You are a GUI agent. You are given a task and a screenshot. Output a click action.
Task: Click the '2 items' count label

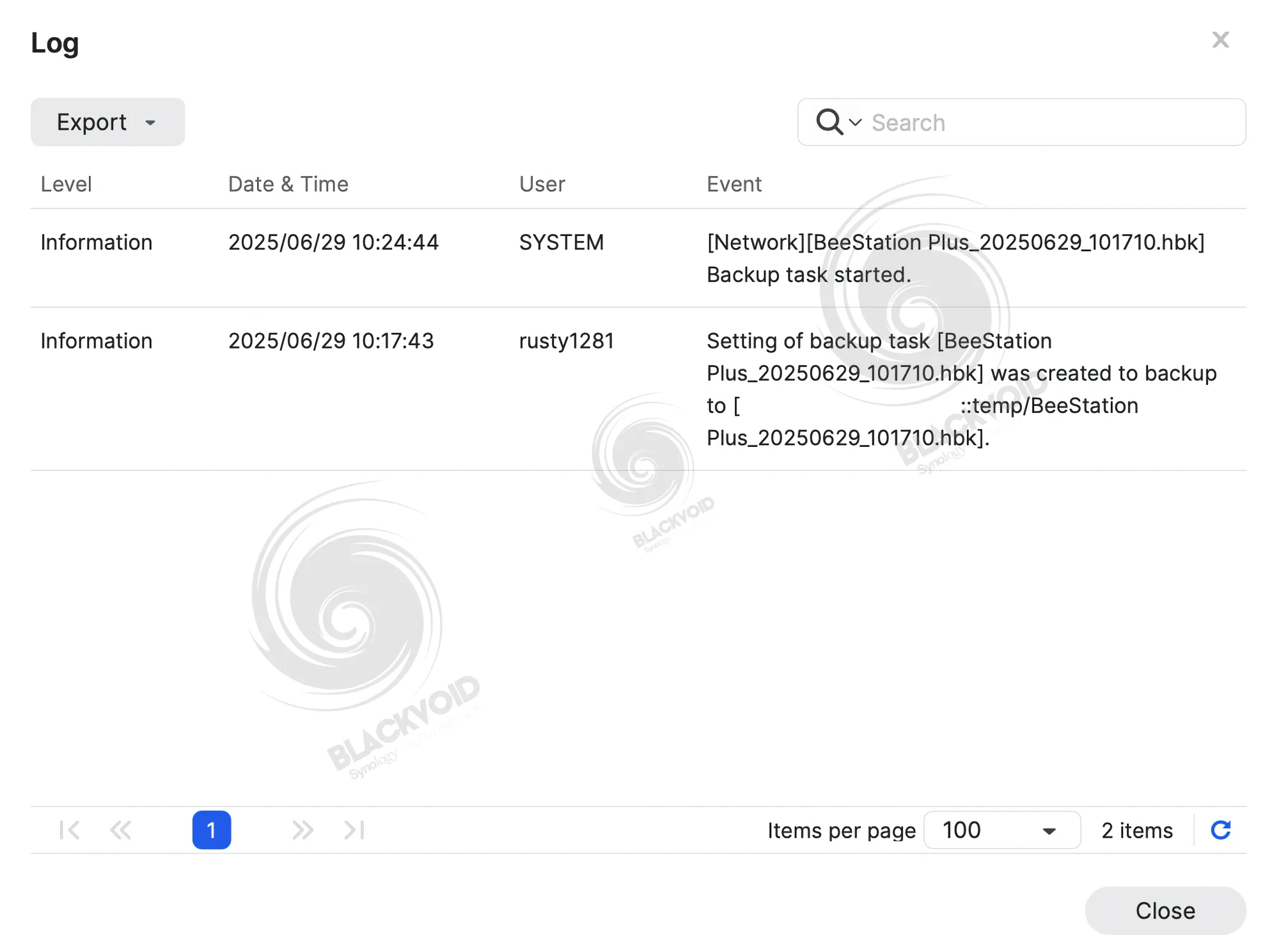click(x=1137, y=830)
